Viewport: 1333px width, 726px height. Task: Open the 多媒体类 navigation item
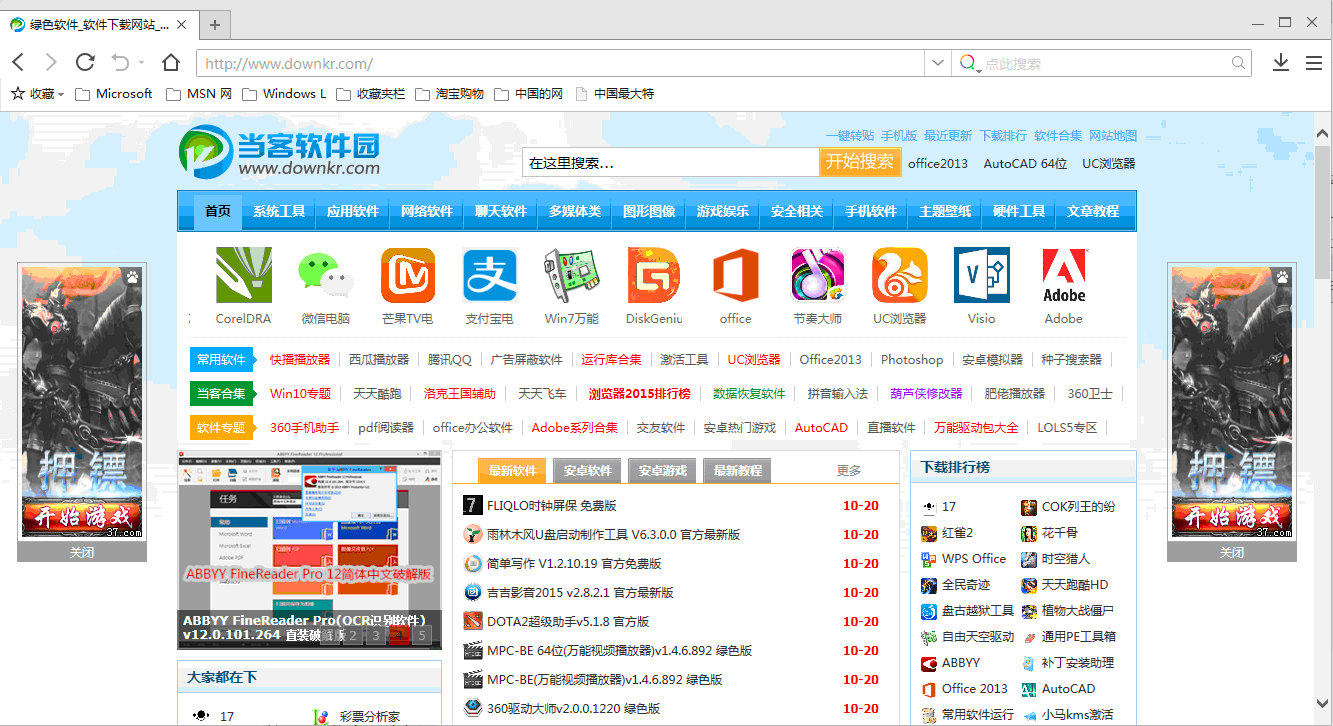575,211
